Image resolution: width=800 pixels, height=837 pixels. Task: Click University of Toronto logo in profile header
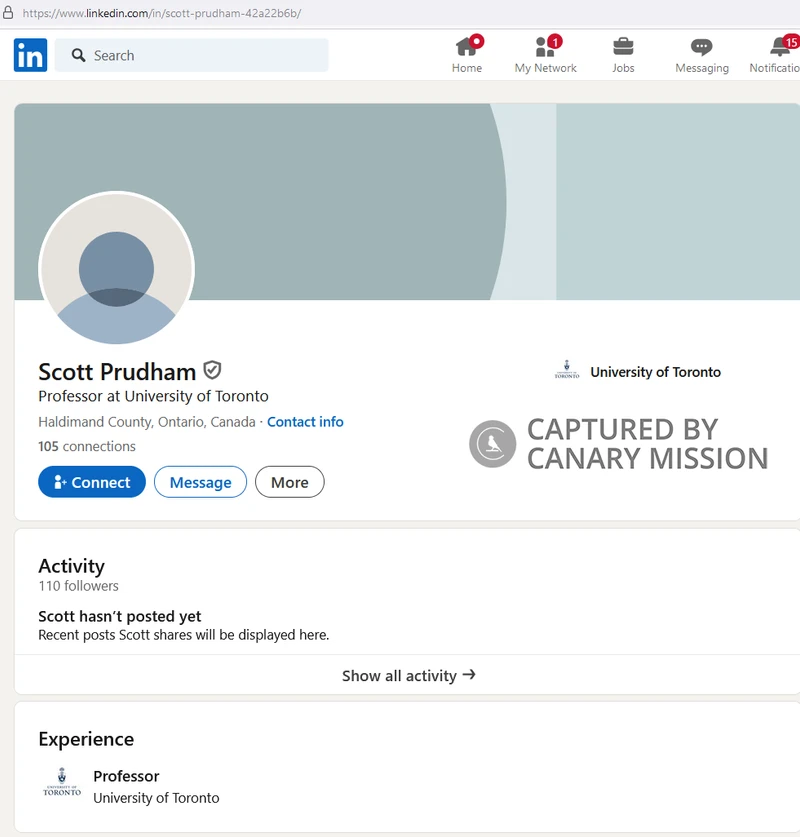coord(567,370)
